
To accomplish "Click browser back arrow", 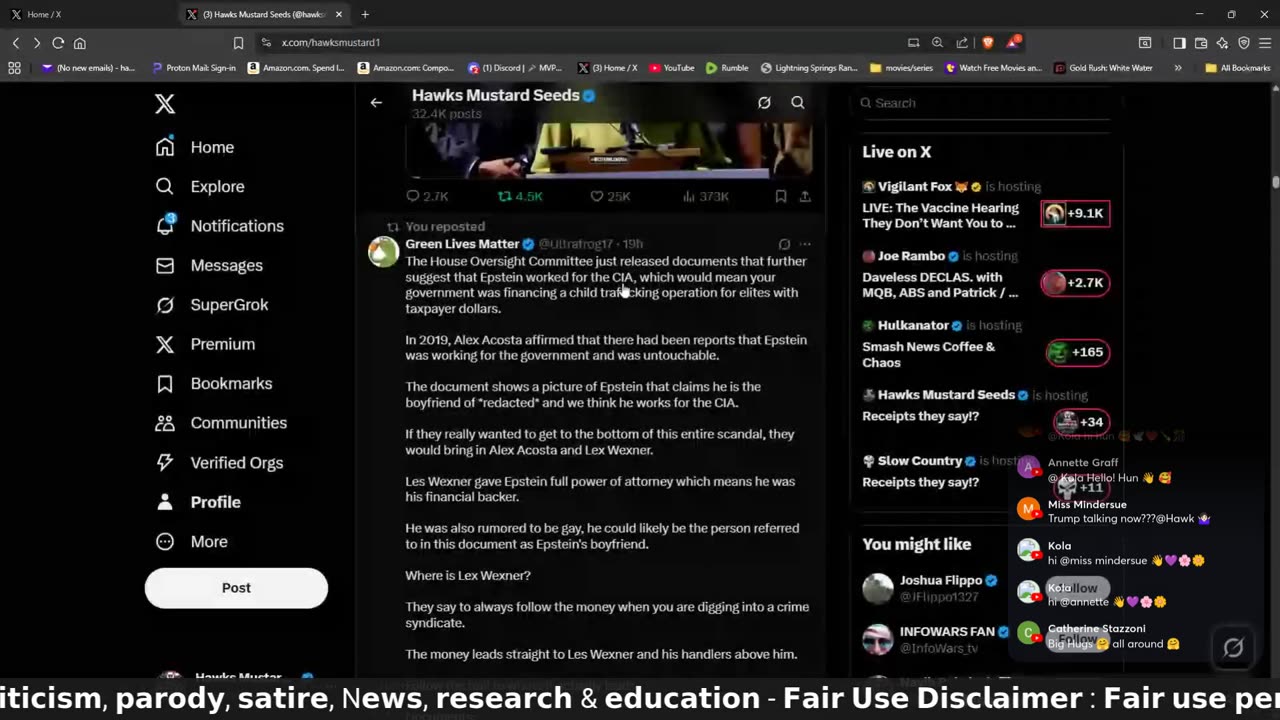I will click(16, 43).
